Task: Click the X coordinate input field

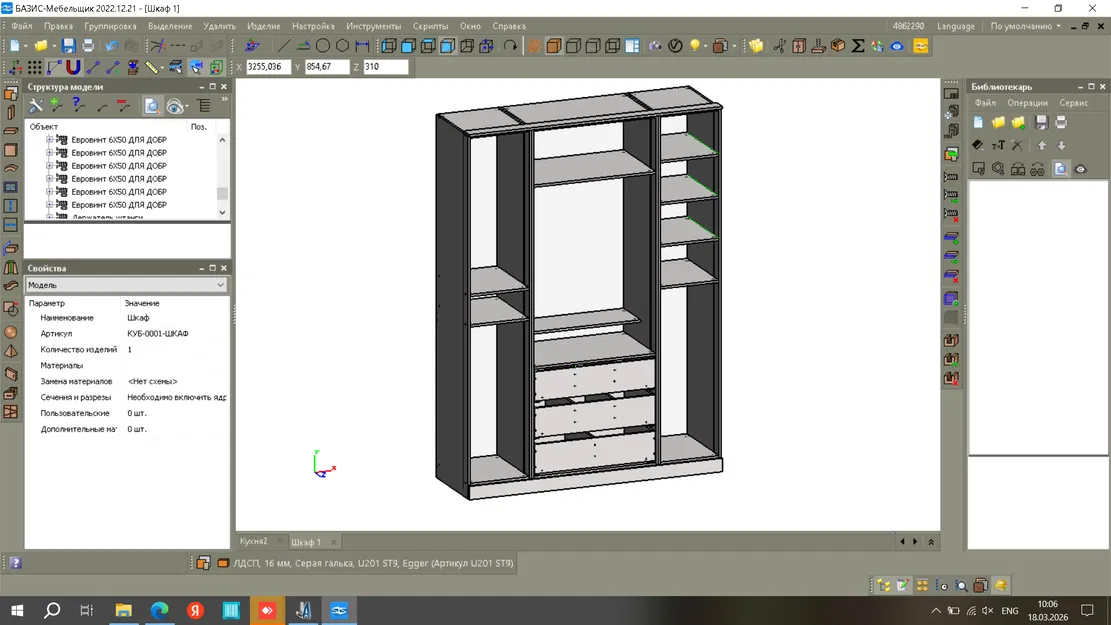Action: 268,68
